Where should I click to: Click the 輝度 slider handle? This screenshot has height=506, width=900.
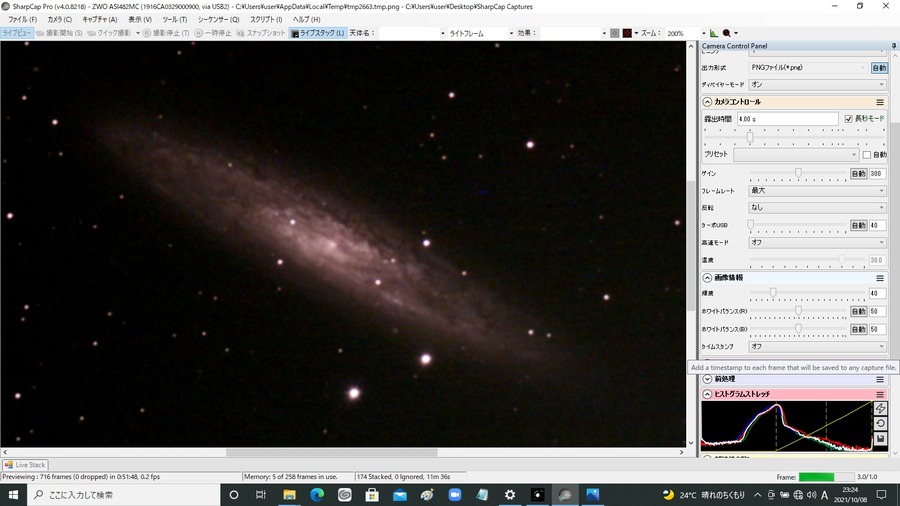(x=773, y=293)
